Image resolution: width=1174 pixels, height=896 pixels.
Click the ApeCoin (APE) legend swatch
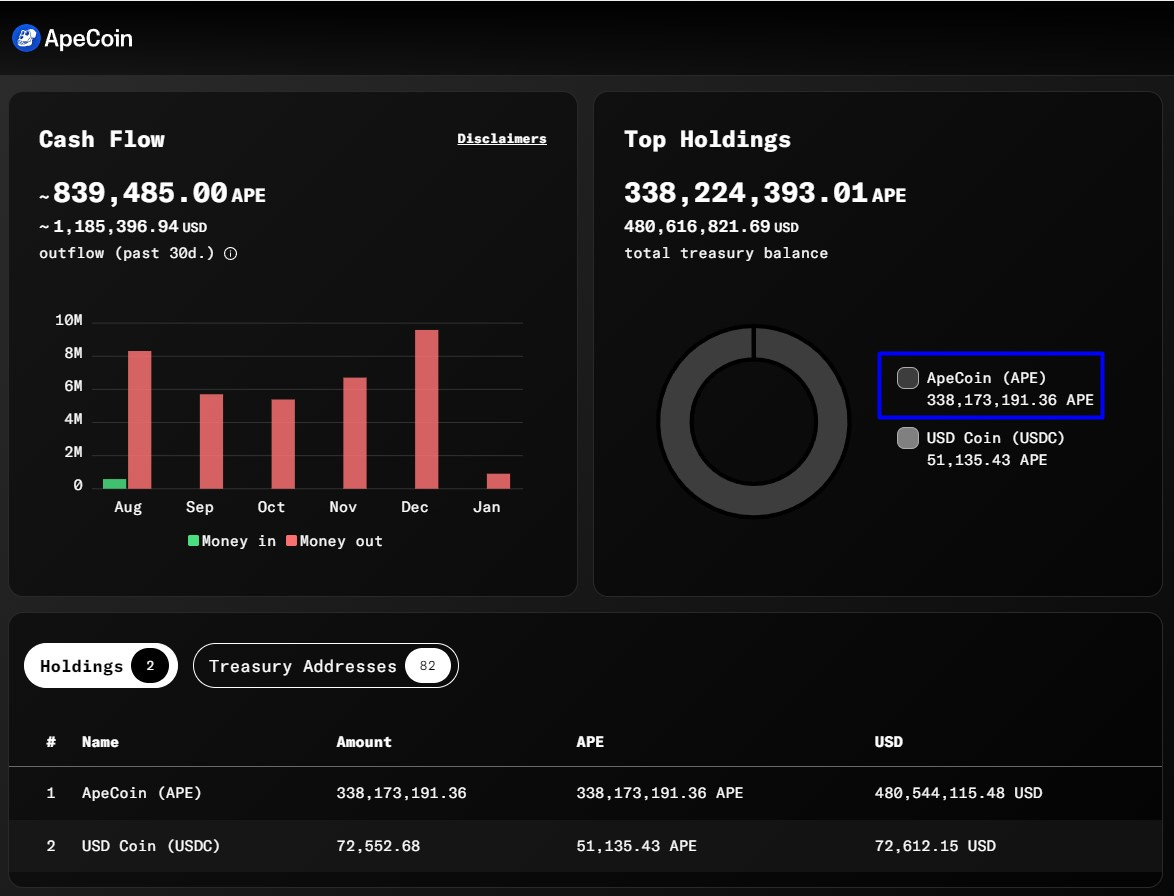[907, 378]
